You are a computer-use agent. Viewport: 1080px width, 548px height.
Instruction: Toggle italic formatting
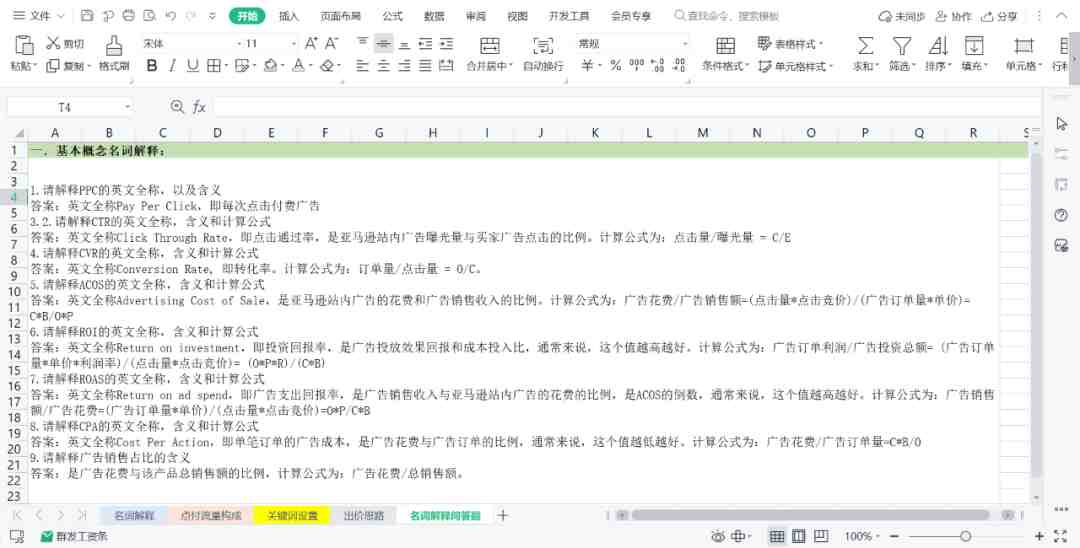(172, 65)
